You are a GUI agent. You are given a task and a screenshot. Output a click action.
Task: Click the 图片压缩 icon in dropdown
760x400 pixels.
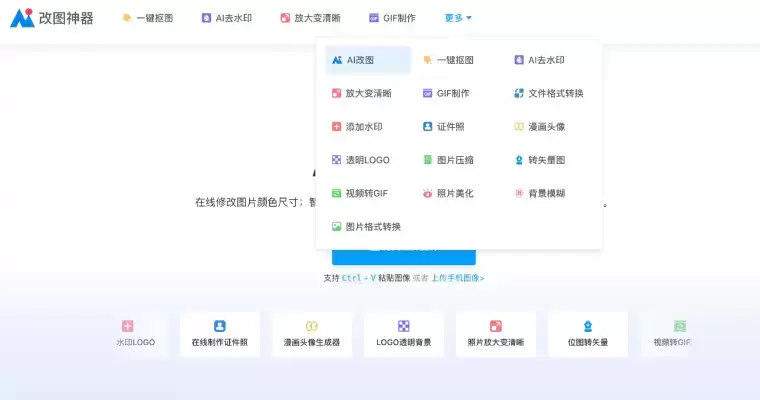click(x=428, y=160)
